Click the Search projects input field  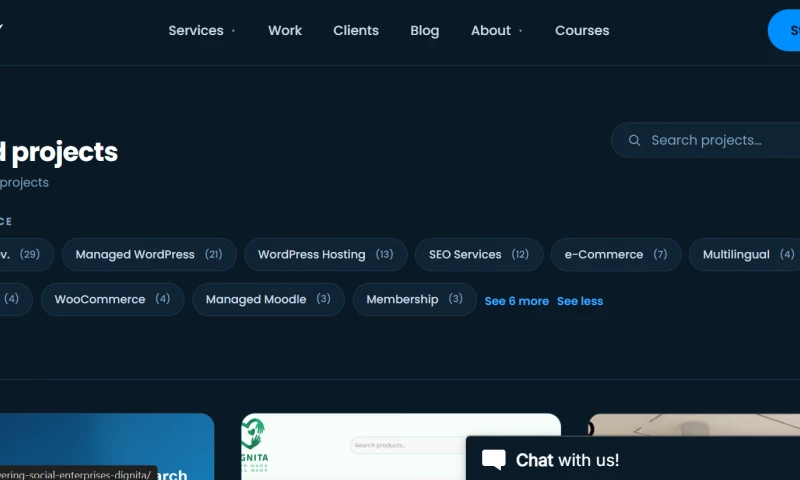pyautogui.click(x=706, y=140)
